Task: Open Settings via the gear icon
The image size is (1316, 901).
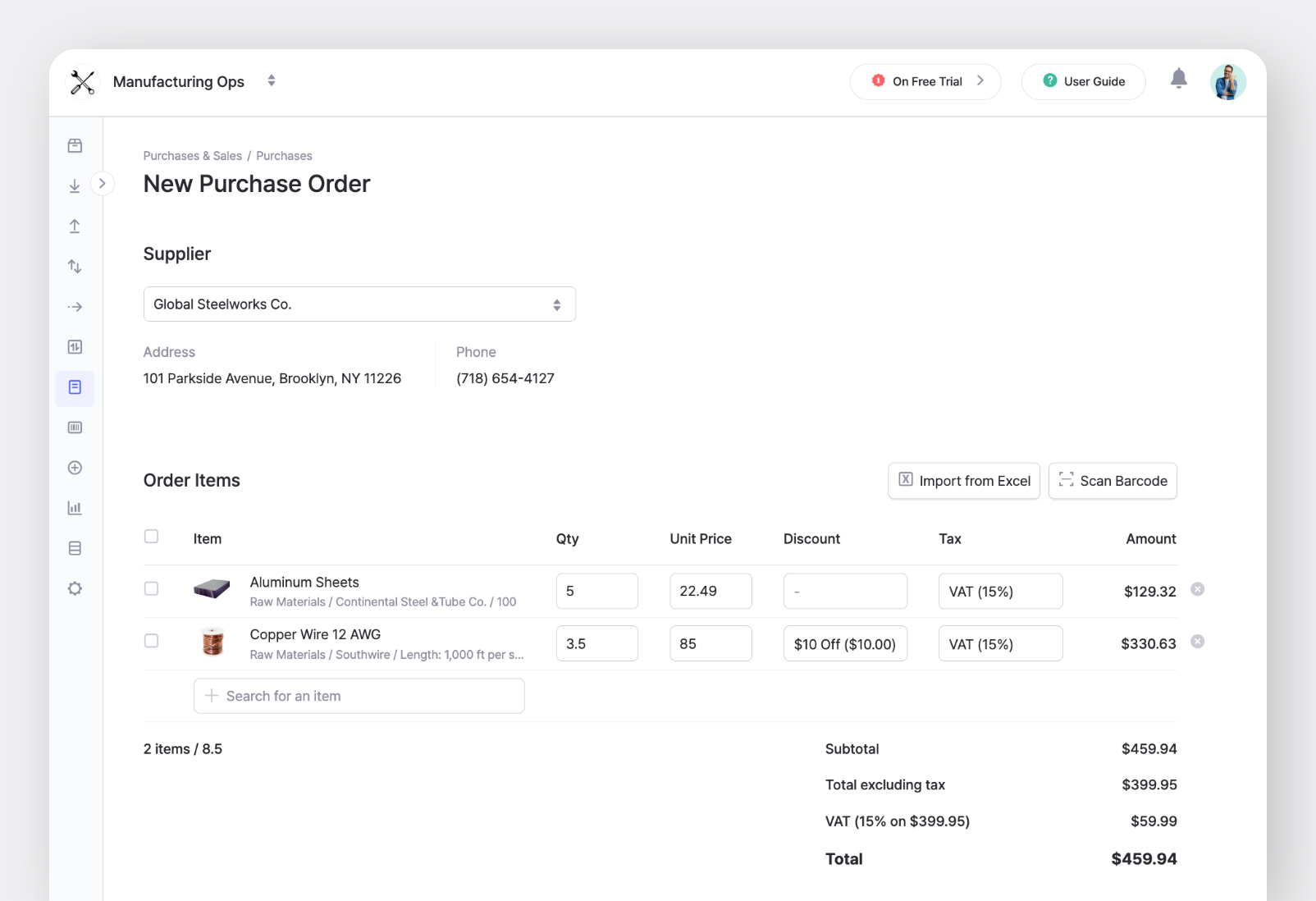Action: pyautogui.click(x=75, y=588)
